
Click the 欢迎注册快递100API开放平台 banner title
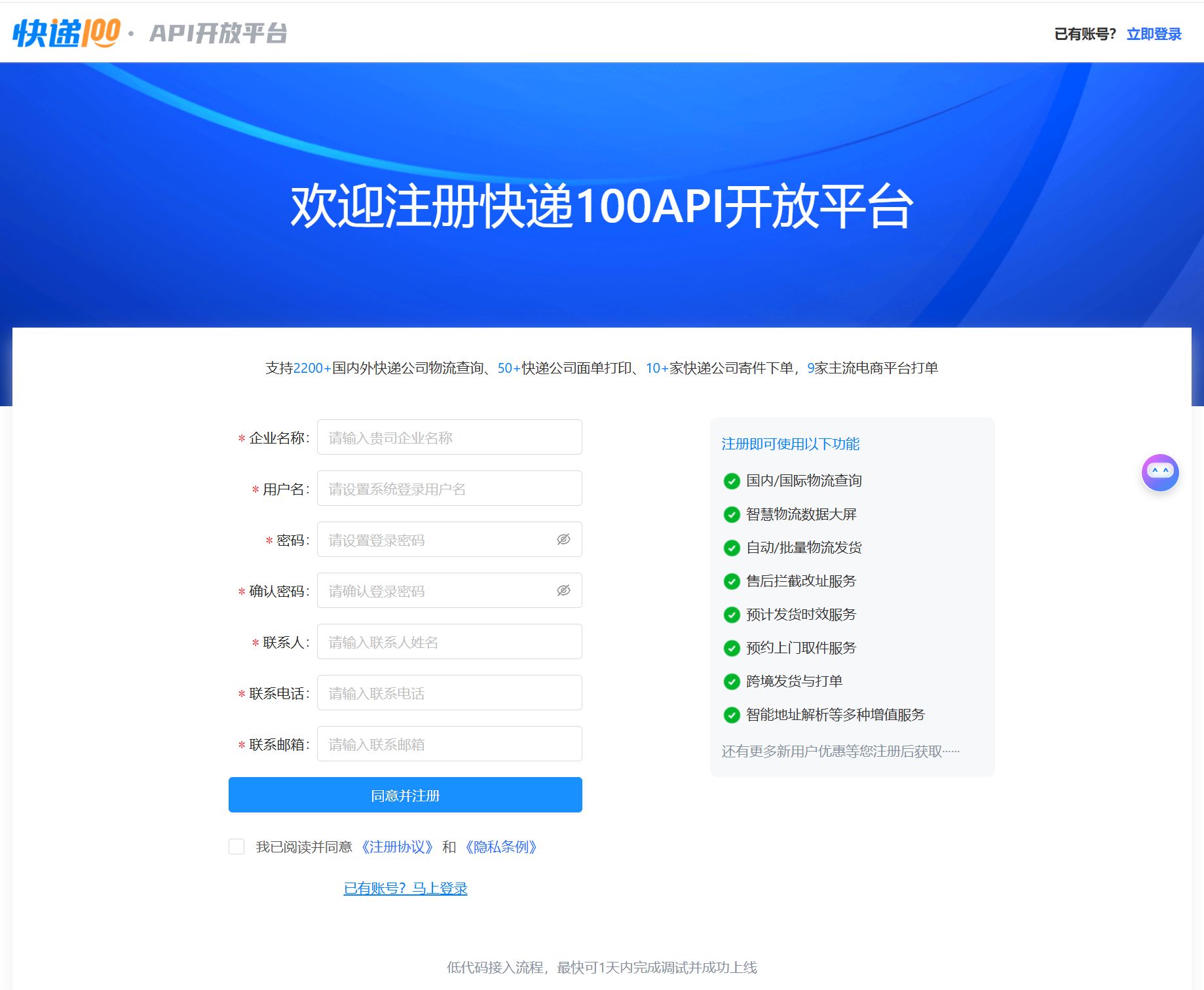602,206
